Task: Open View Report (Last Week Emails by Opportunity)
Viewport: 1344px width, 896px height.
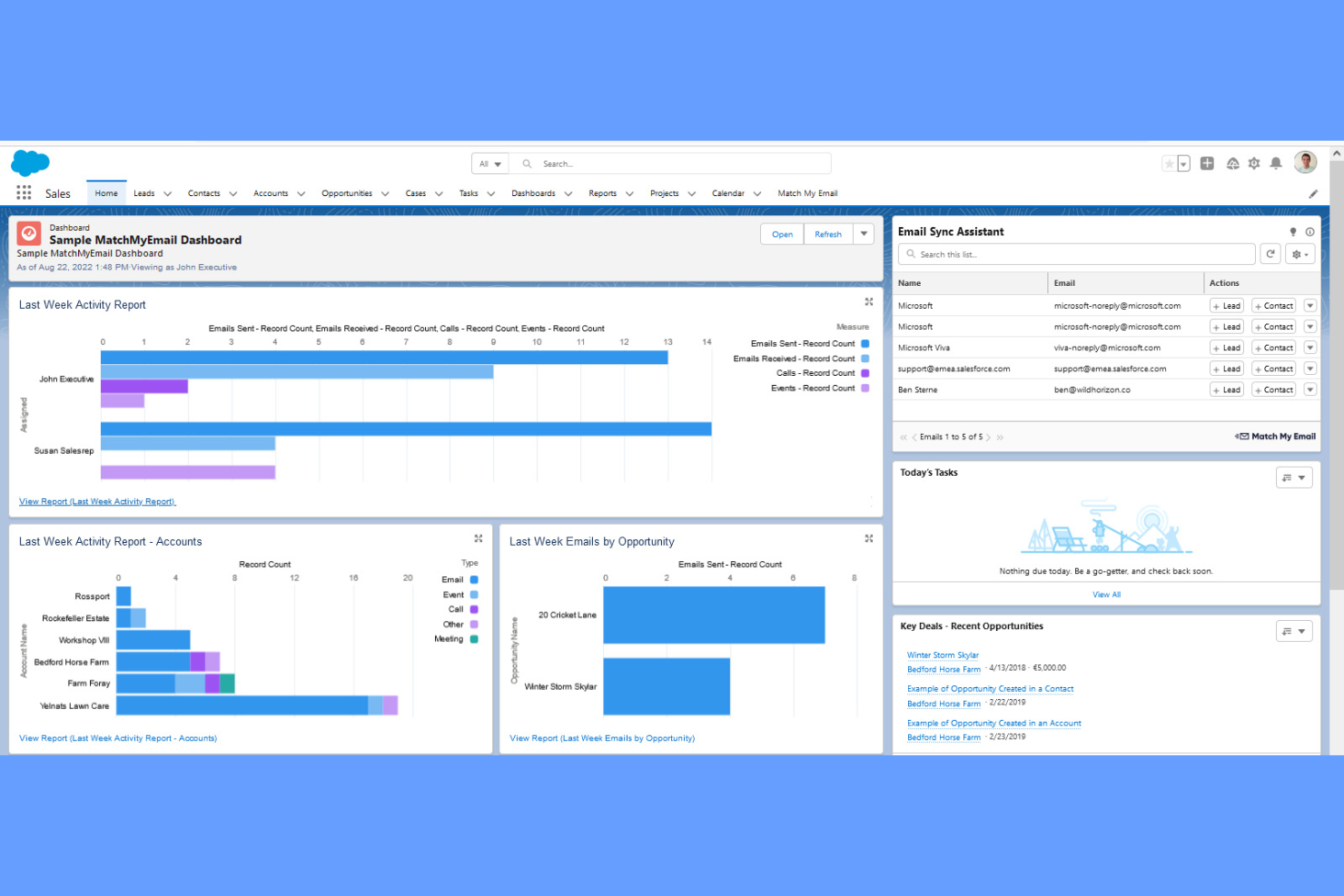Action: click(x=602, y=738)
